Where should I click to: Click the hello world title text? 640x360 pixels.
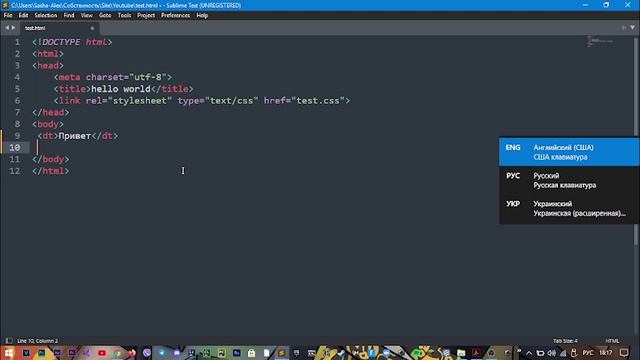[x=121, y=89]
